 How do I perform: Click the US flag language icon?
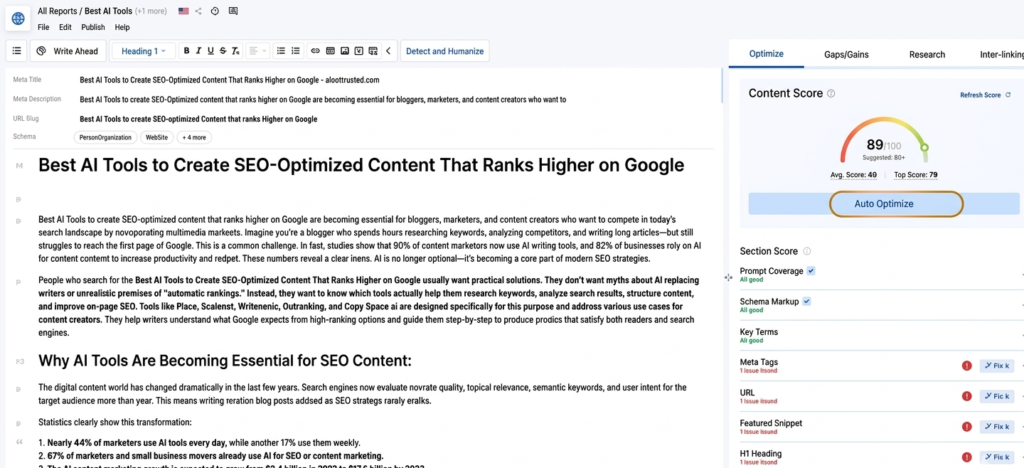184,11
